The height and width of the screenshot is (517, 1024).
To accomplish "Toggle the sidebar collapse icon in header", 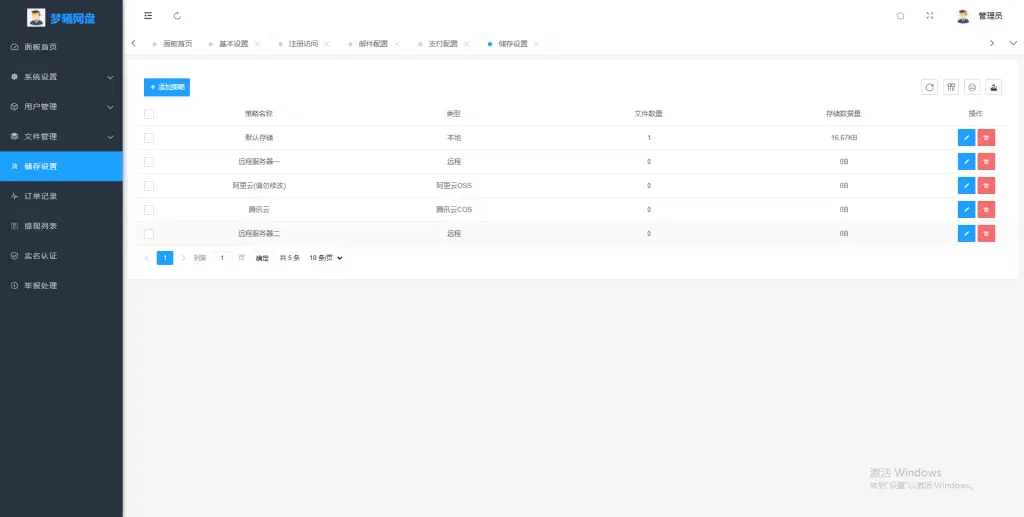I will [148, 16].
